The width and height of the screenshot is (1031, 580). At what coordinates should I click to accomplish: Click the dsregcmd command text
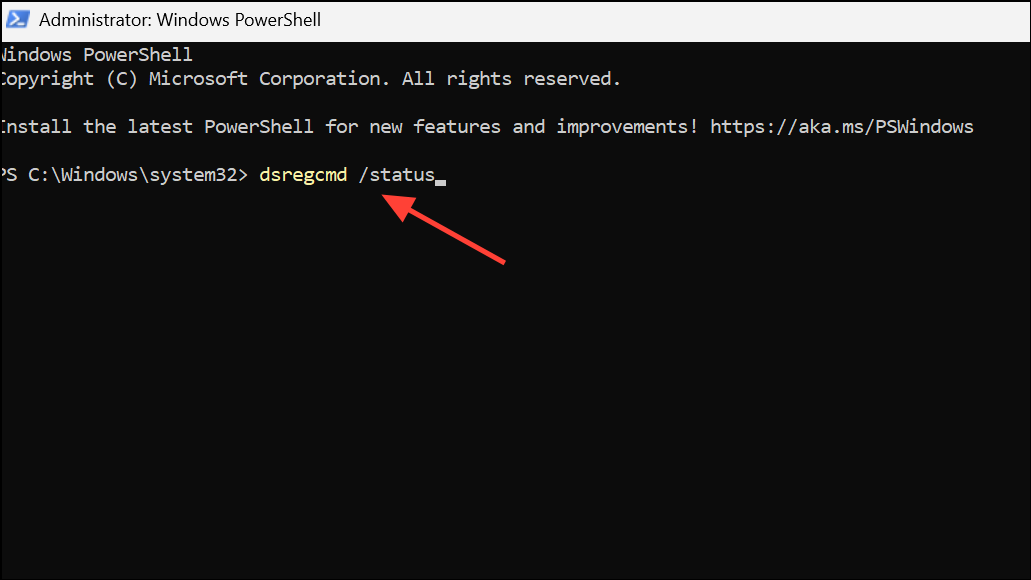click(302, 174)
